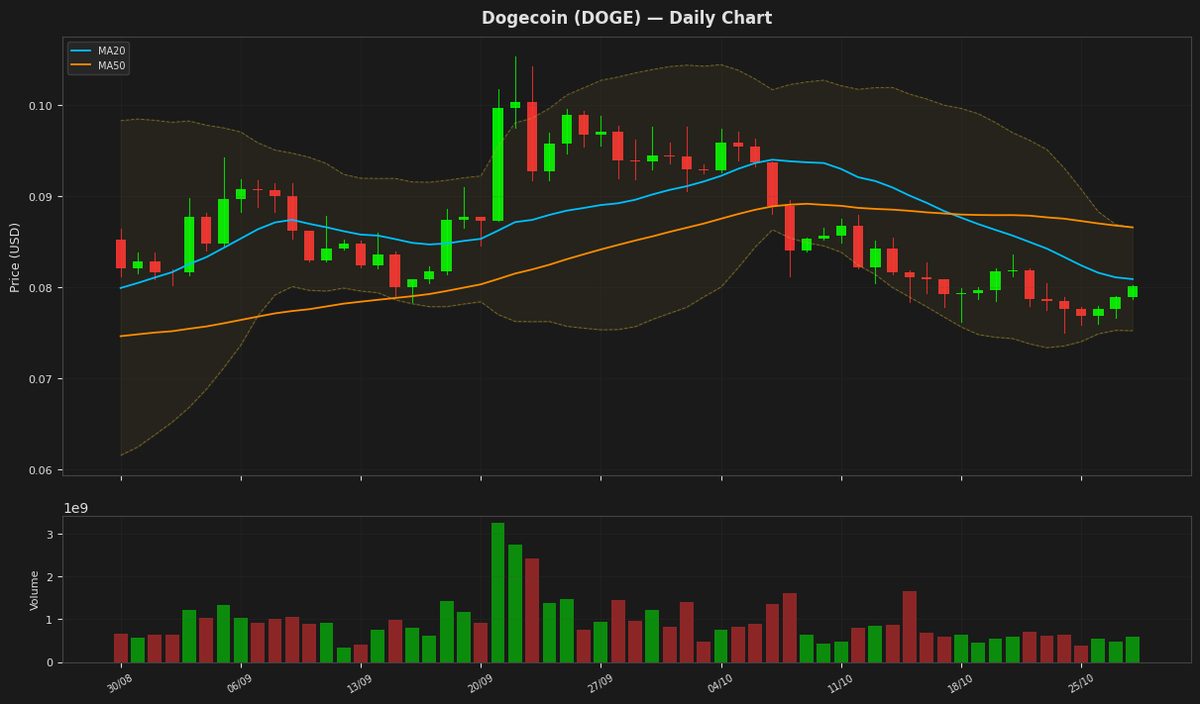Screen dimensions: 1200x704
Task: Click the volume axis tick 1
Action: (x=49, y=620)
